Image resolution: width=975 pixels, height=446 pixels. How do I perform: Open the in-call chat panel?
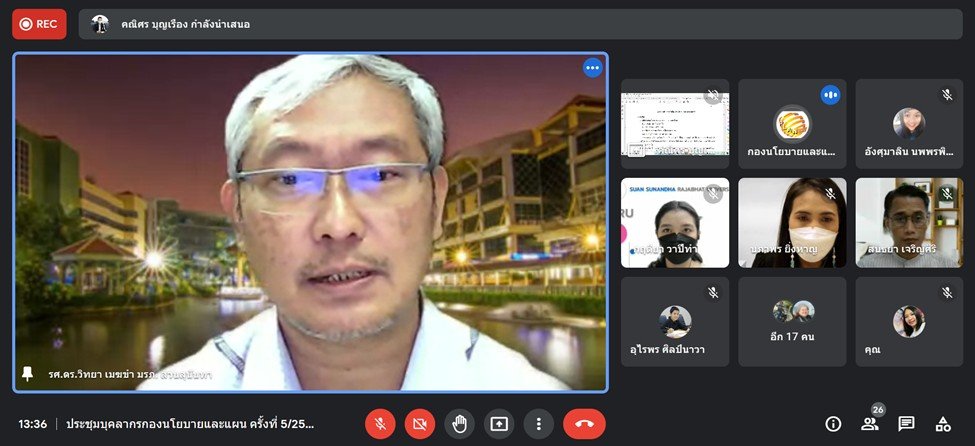[x=906, y=424]
